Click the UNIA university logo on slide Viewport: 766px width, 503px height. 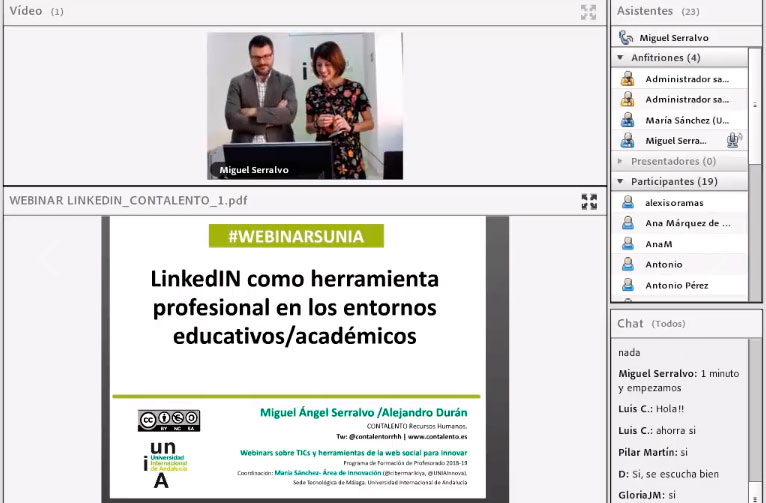coord(165,465)
